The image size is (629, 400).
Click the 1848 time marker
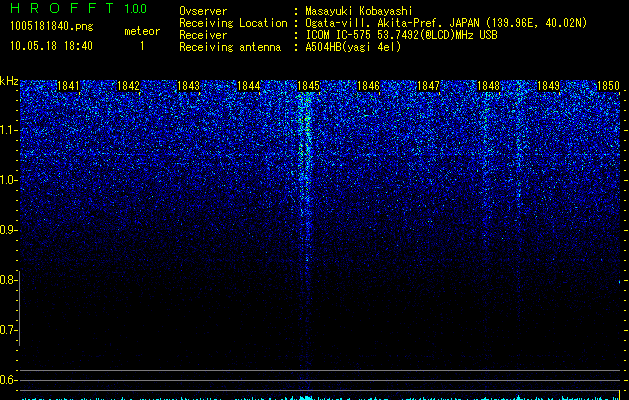click(489, 86)
